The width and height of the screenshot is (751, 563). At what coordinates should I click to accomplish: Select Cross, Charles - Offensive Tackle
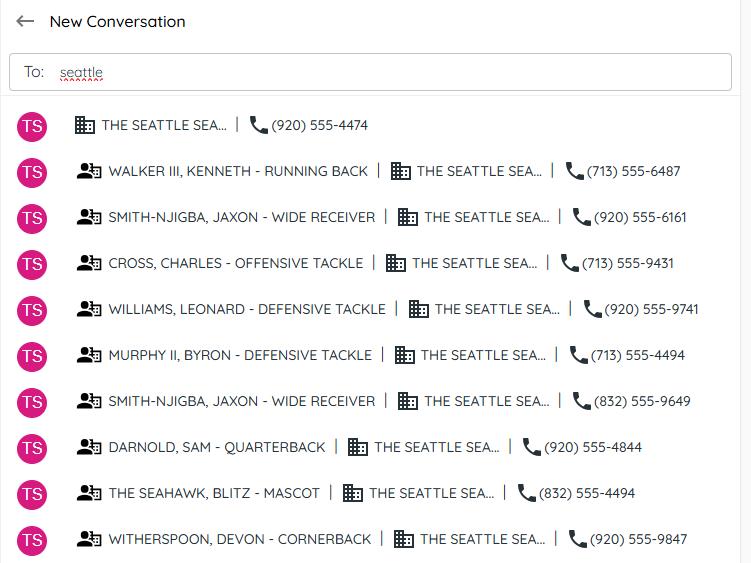tap(235, 263)
